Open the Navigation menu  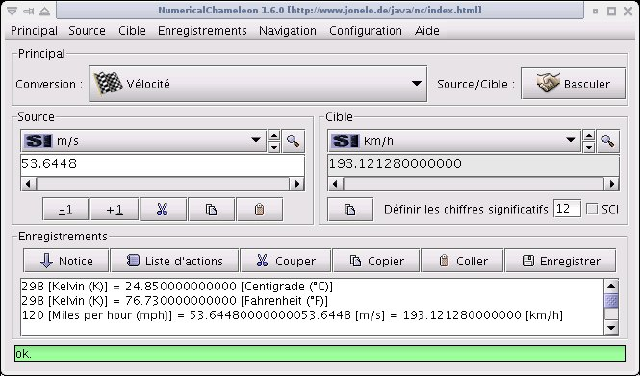tap(288, 31)
